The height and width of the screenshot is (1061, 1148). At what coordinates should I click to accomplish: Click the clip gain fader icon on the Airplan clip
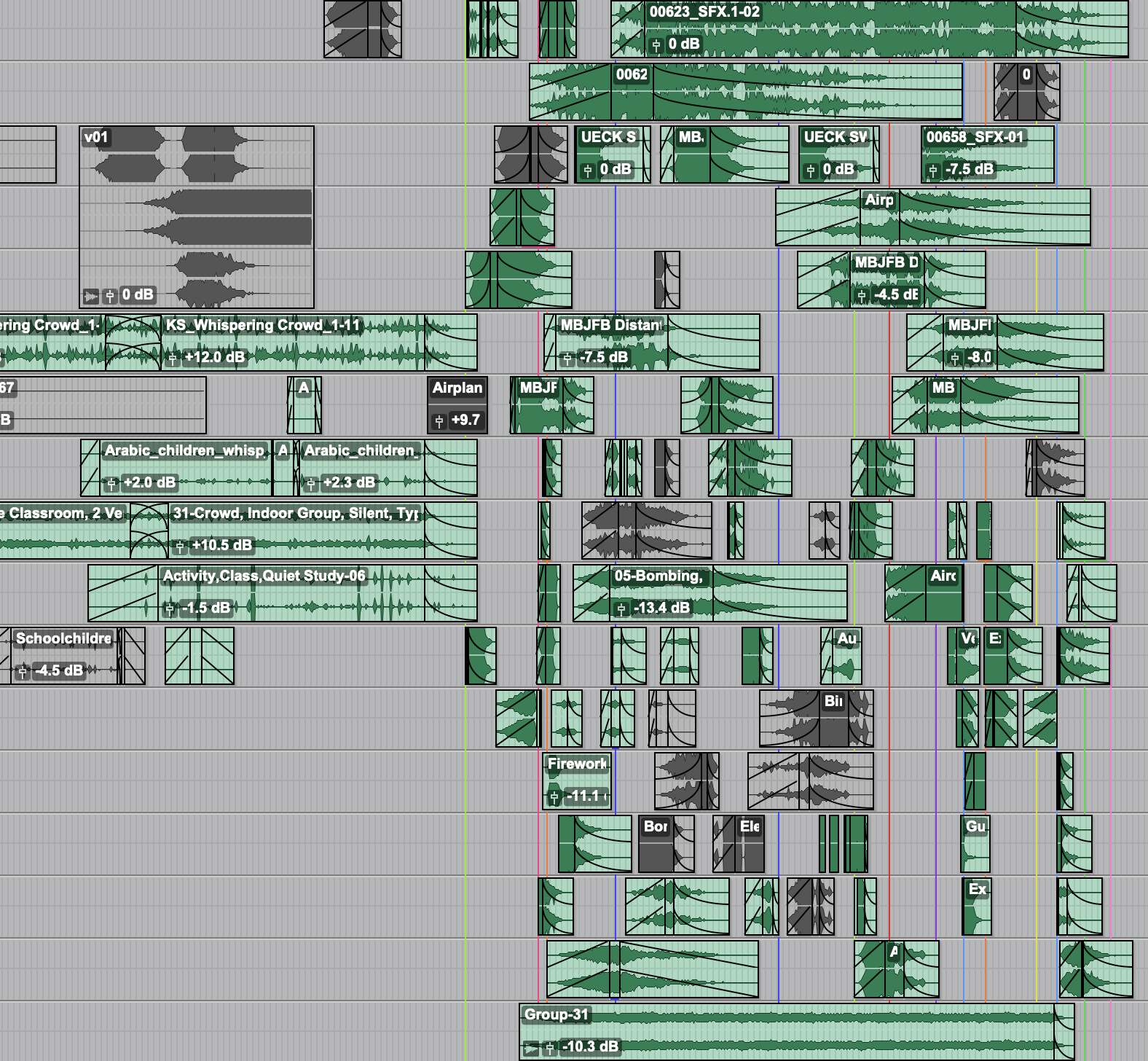(x=439, y=420)
